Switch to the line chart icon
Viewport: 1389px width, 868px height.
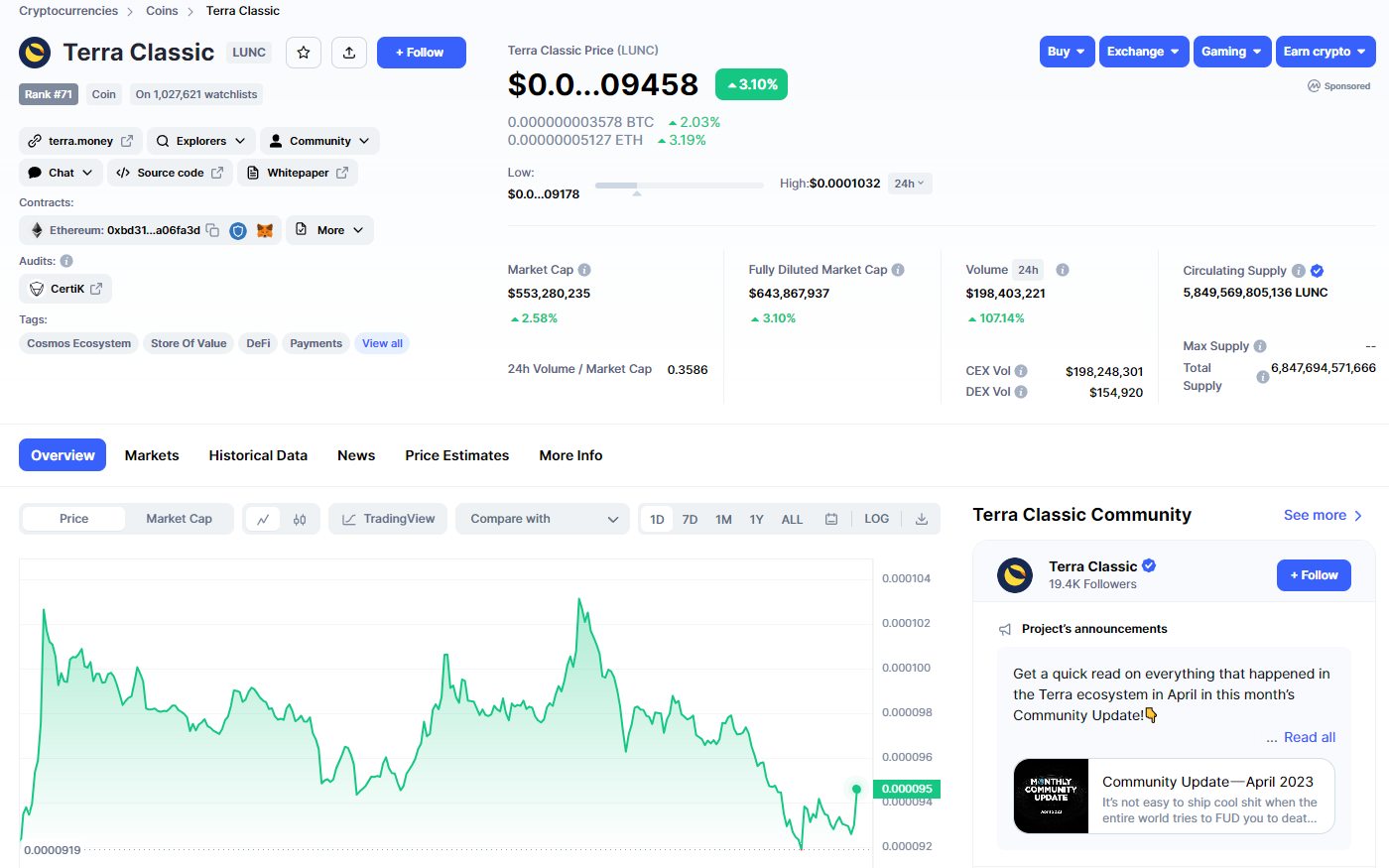263,519
